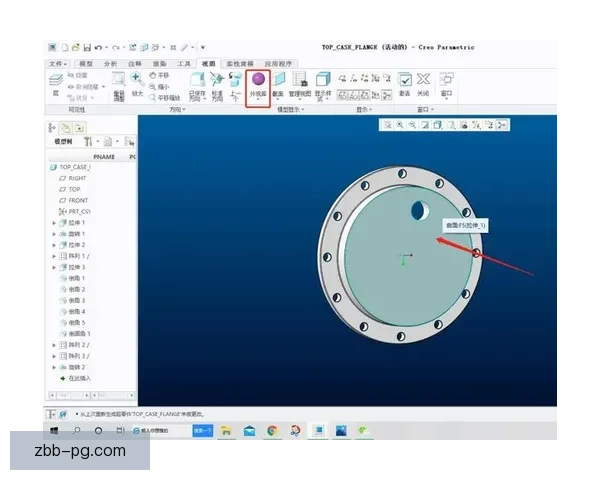Select the RIGHT datum plane in tree
This screenshot has height=480, width=600.
pos(77,178)
